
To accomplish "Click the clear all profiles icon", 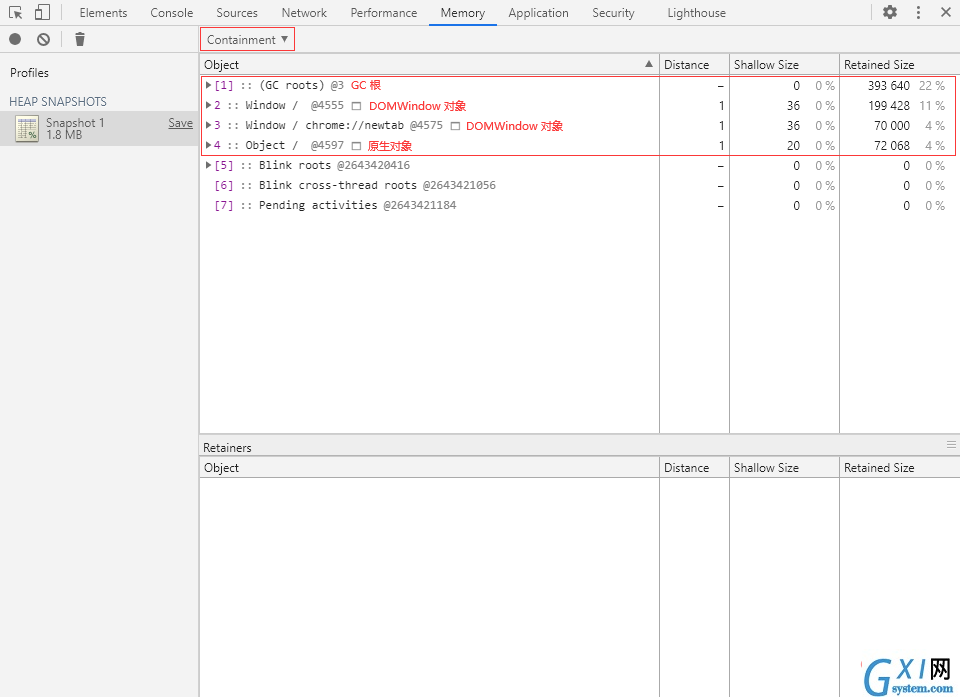I will point(43,39).
